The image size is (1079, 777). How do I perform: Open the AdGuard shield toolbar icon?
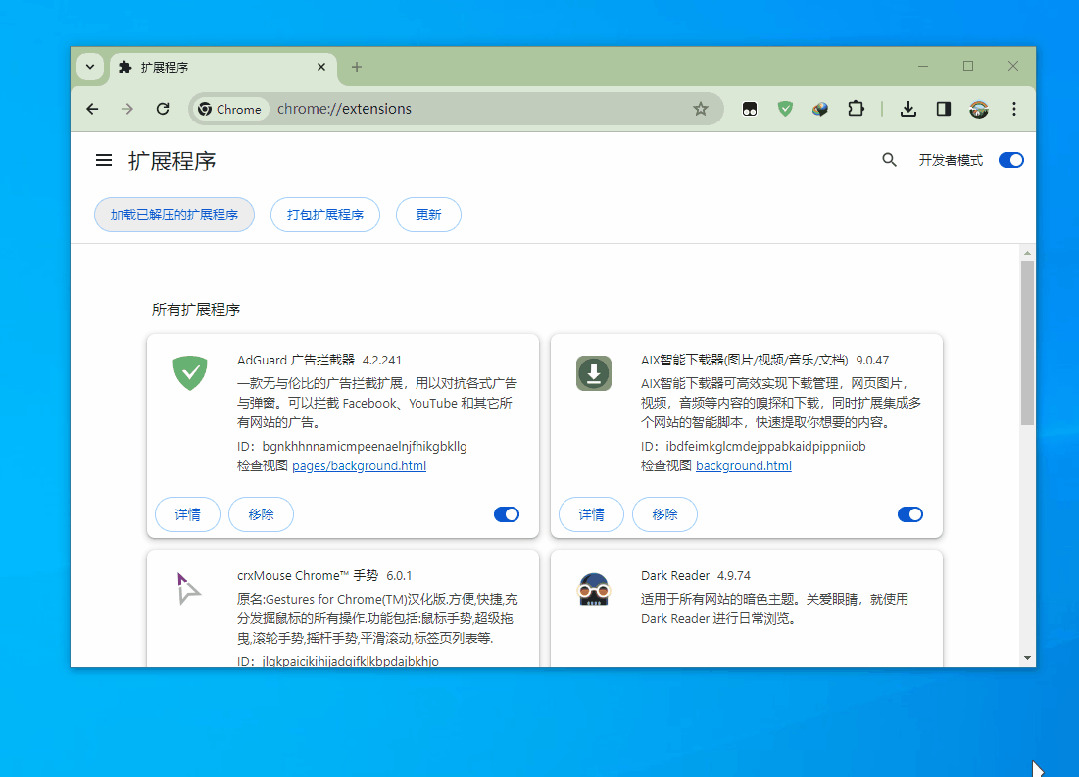coord(785,109)
